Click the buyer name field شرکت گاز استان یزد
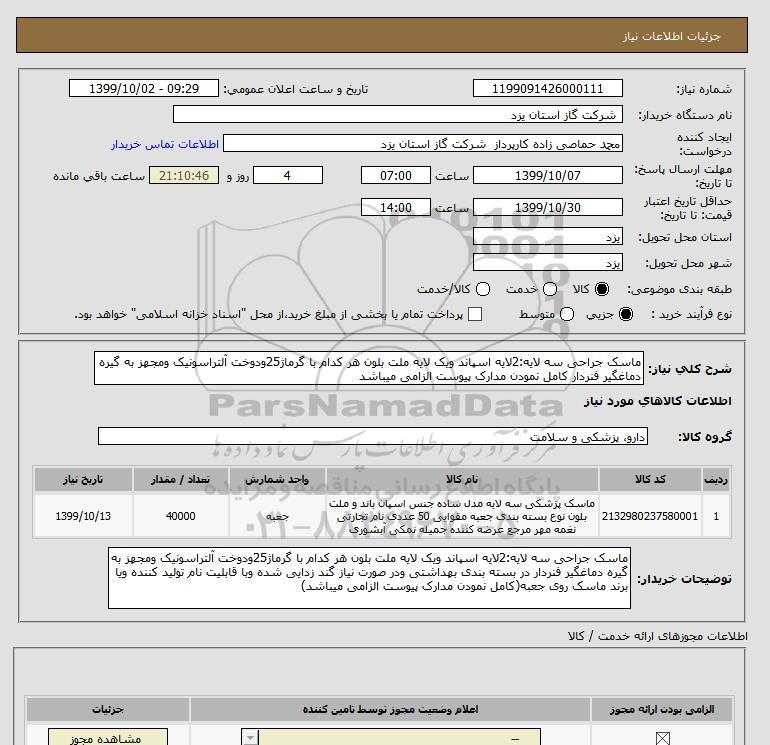The height and width of the screenshot is (745, 770). [398, 115]
